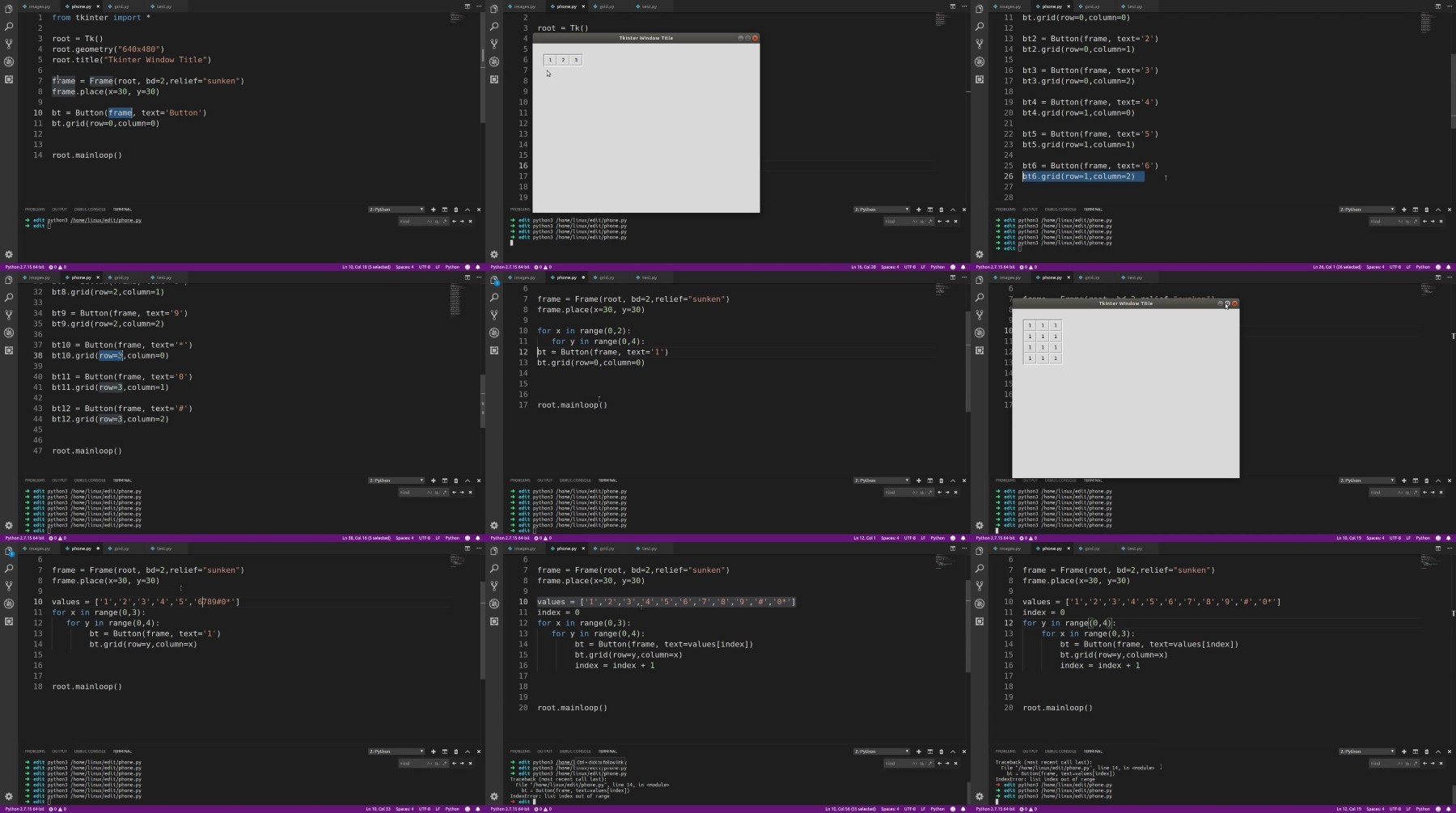Open DEBUG CONSOLE tab in the bt12 panel

tap(90, 481)
